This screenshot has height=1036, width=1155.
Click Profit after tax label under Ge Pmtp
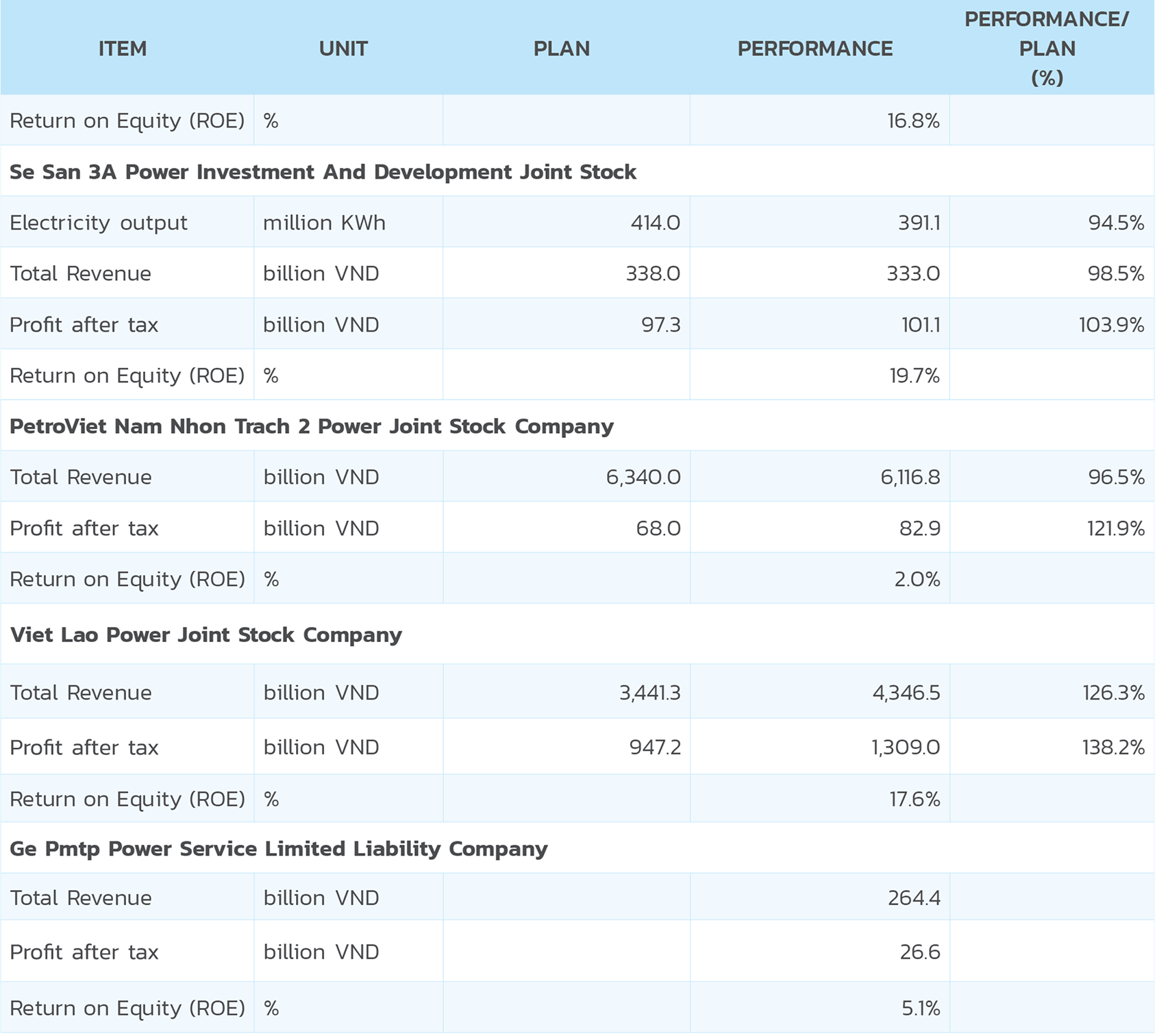(x=84, y=952)
